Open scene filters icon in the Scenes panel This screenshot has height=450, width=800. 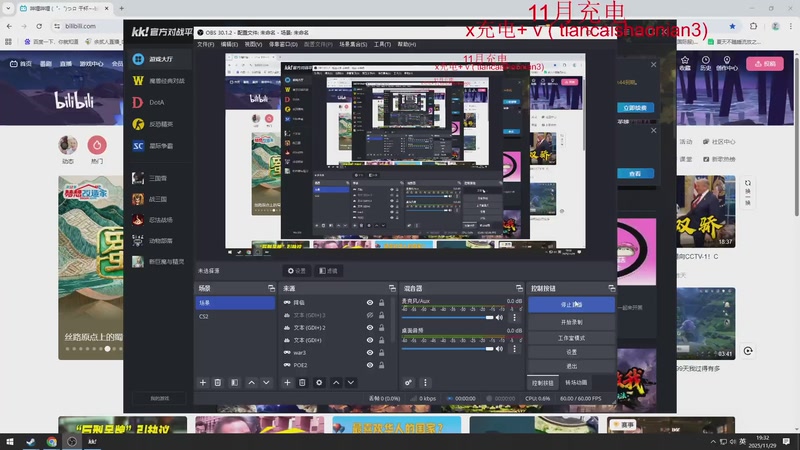(x=234, y=383)
